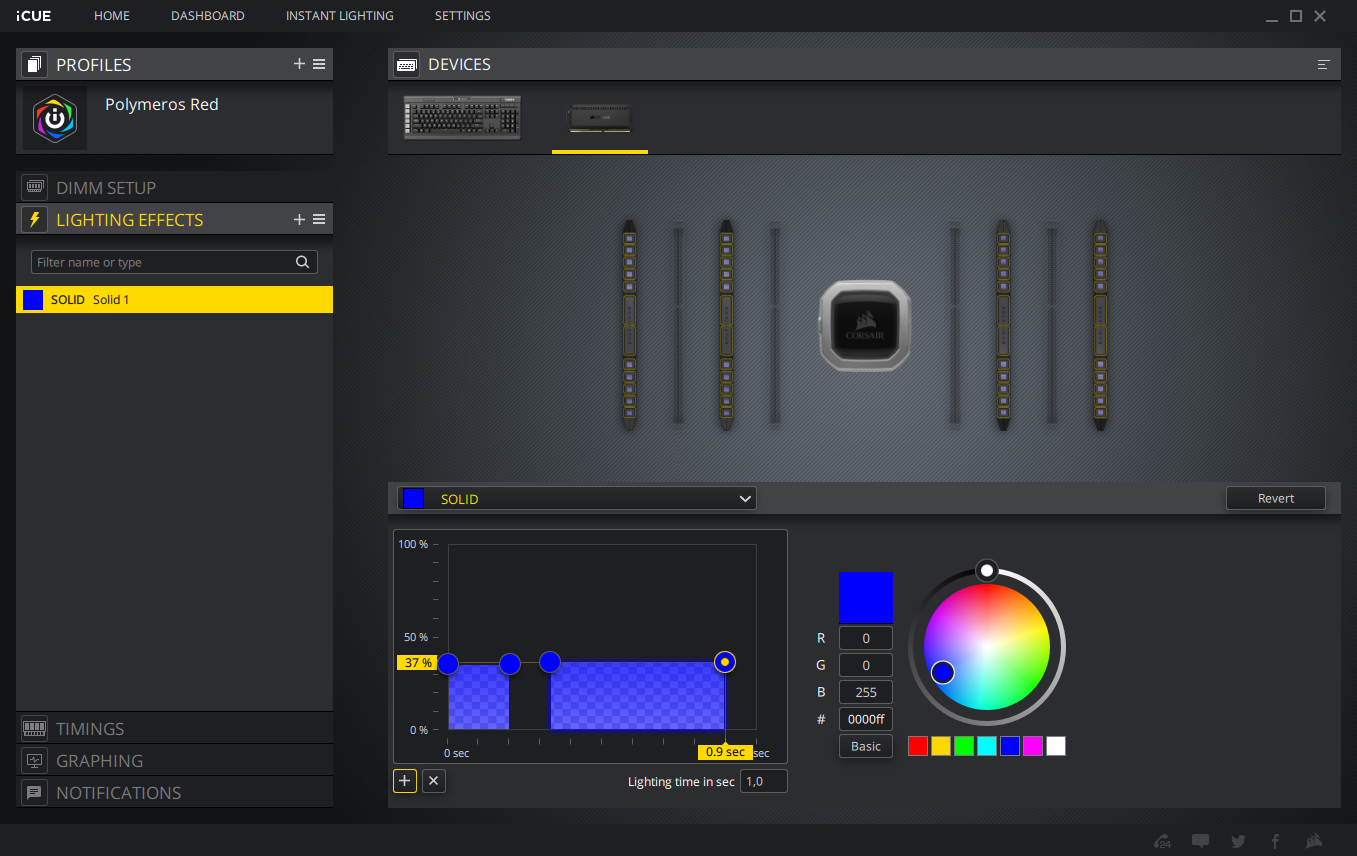
Task: Select the keyboard device thumbnail
Action: tap(463, 117)
